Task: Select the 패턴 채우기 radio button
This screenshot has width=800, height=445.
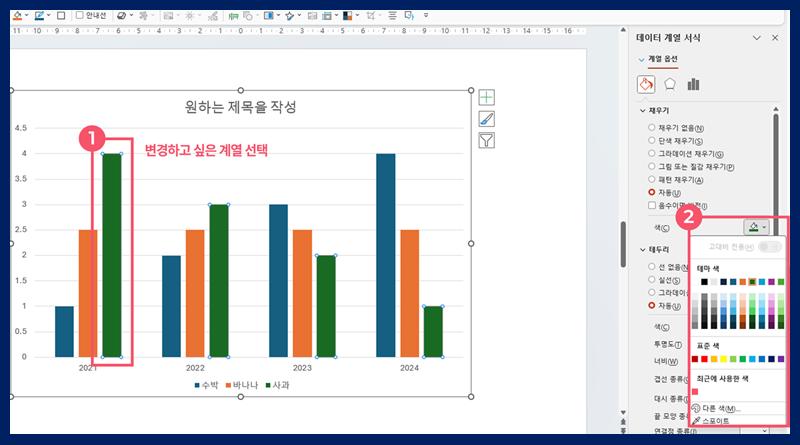Action: pos(652,179)
